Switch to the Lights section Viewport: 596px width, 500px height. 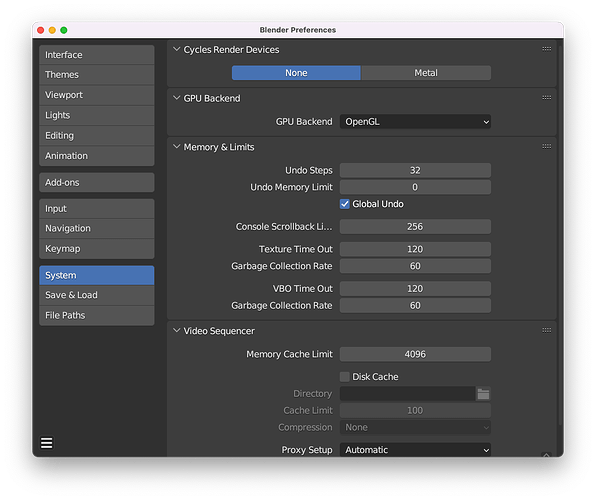(x=97, y=115)
